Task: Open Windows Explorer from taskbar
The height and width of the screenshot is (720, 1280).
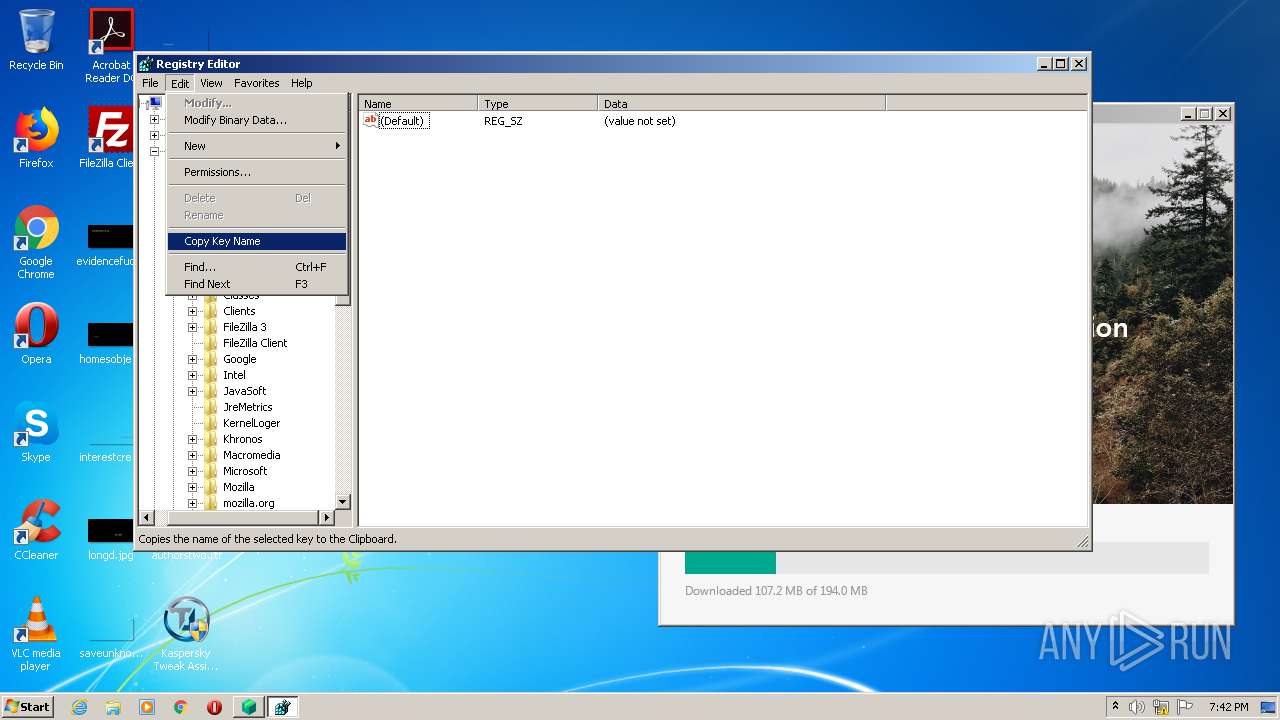Action: click(x=113, y=707)
